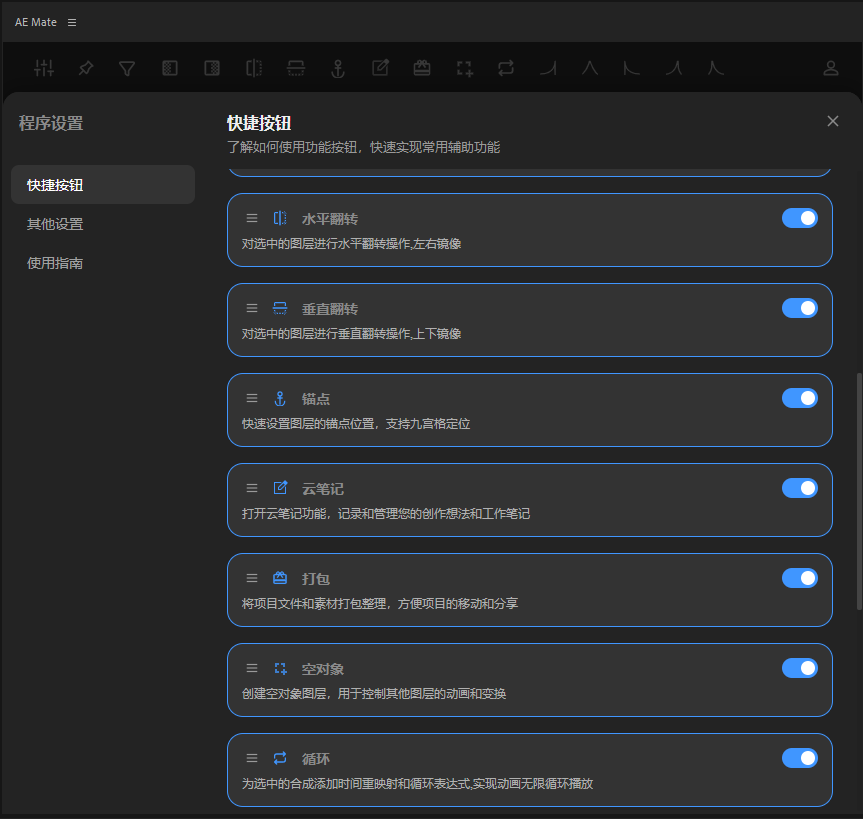
Task: Disable the 循环 button toggle
Action: tap(799, 758)
